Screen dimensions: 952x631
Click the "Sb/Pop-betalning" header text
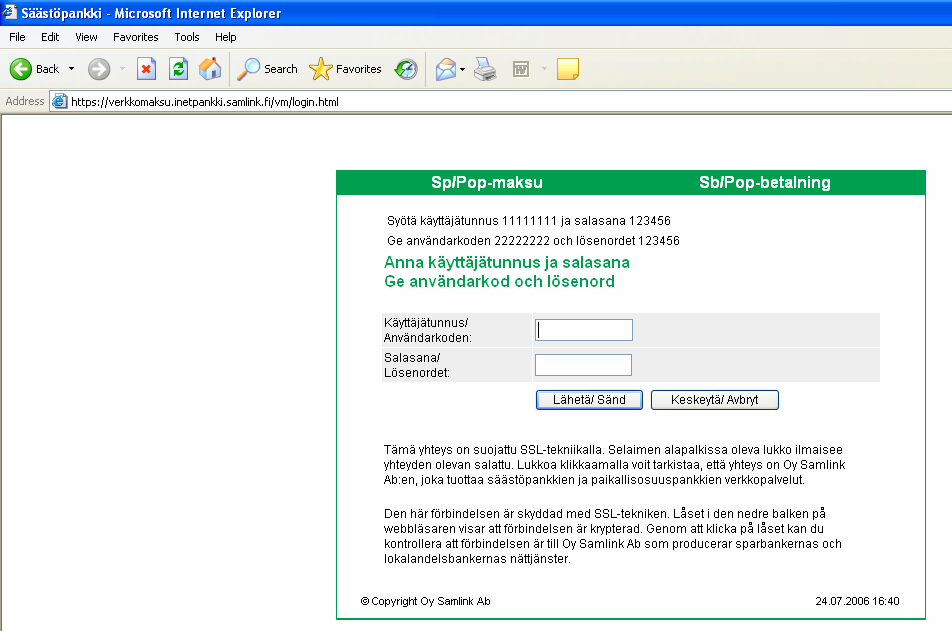pos(764,182)
